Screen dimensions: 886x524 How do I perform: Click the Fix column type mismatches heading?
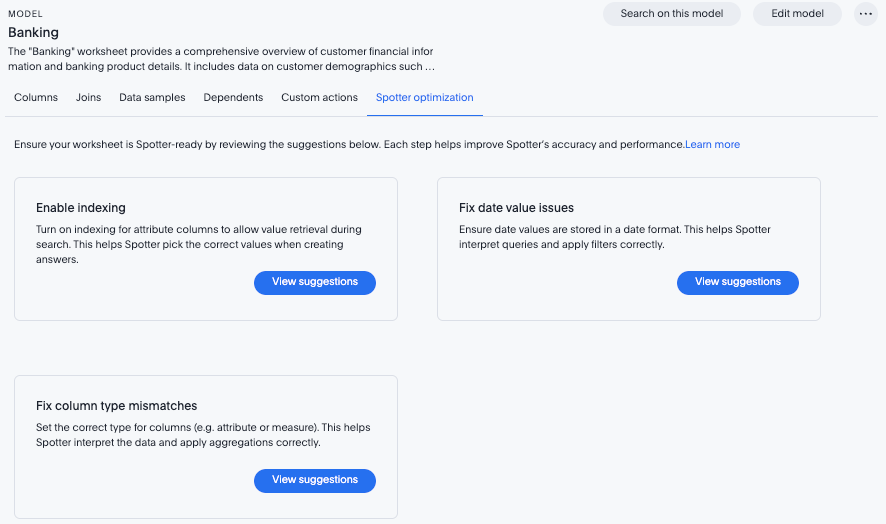click(x=116, y=406)
